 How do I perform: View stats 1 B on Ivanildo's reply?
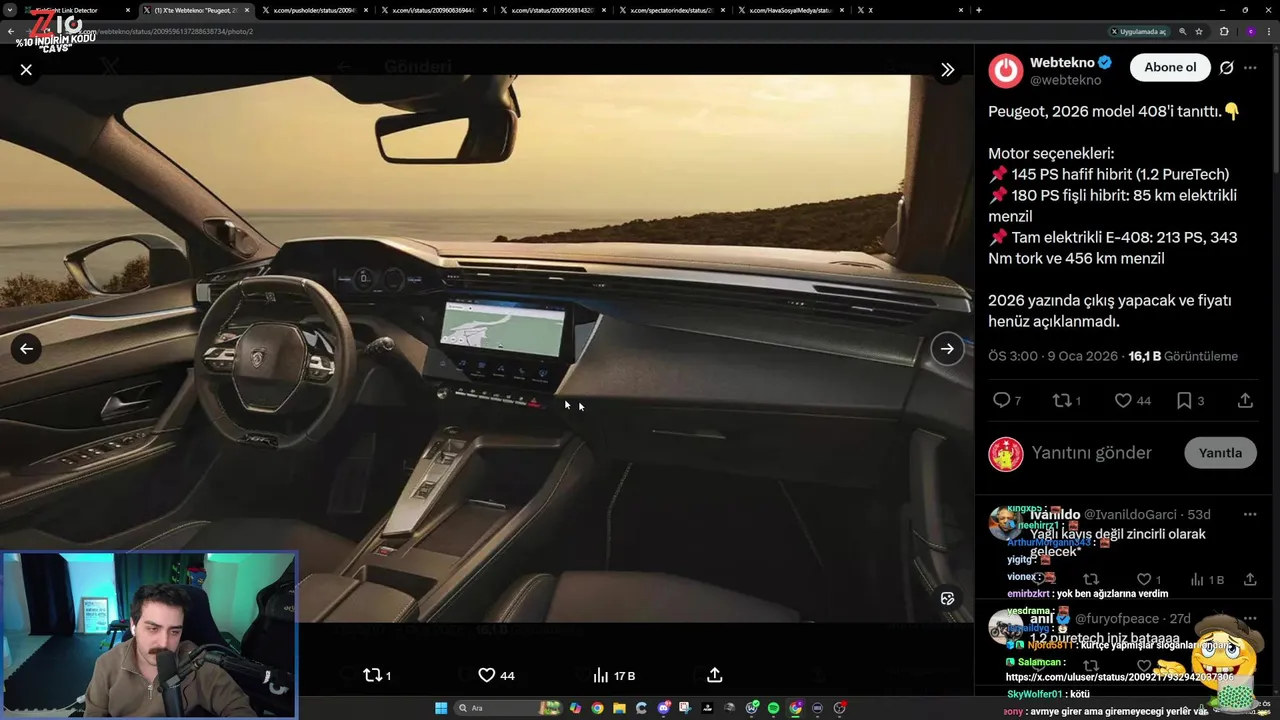tap(1207, 579)
